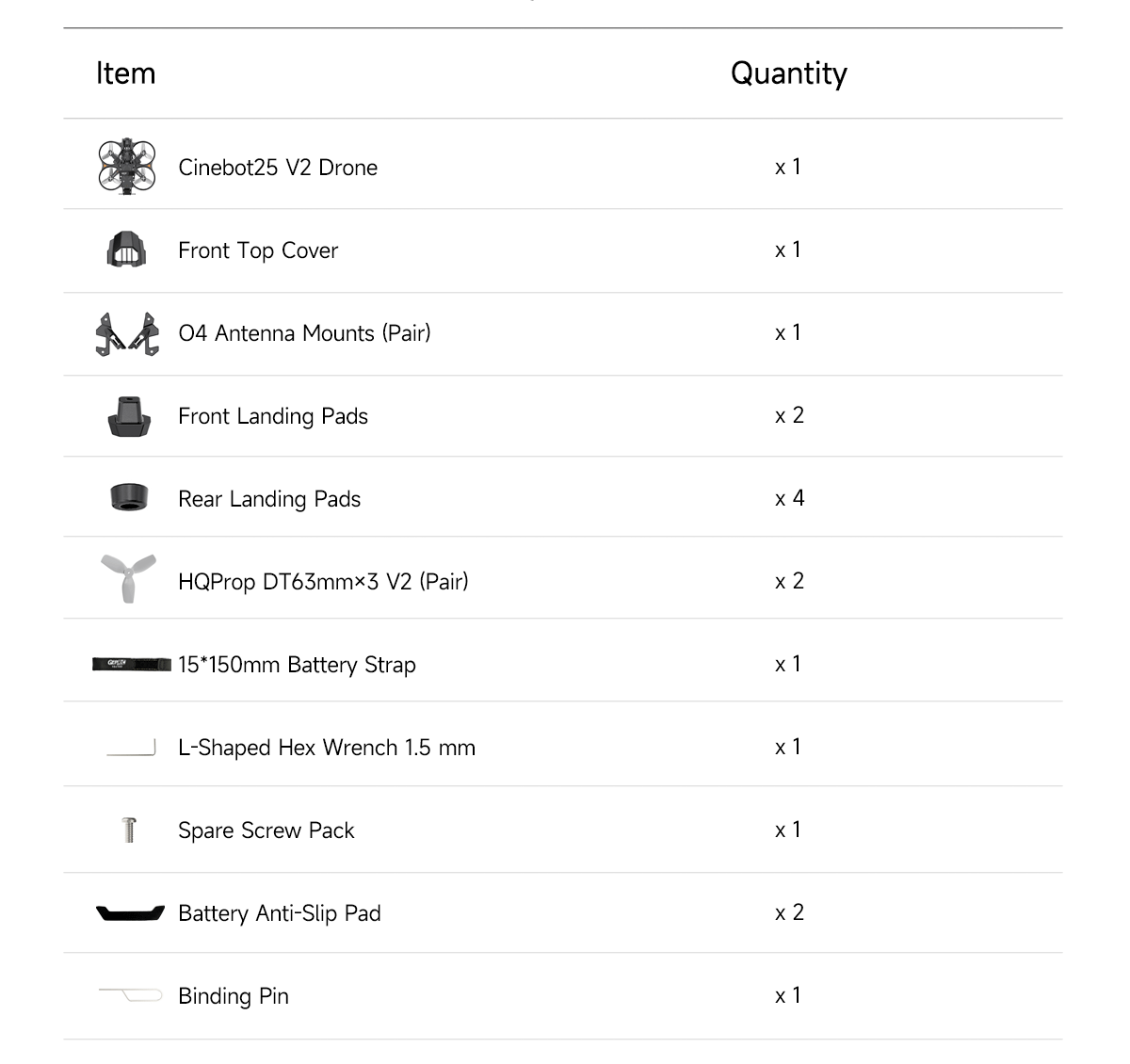Click the Battery Anti-Slip Pad icon
This screenshot has width=1130, height=1064.
(130, 912)
